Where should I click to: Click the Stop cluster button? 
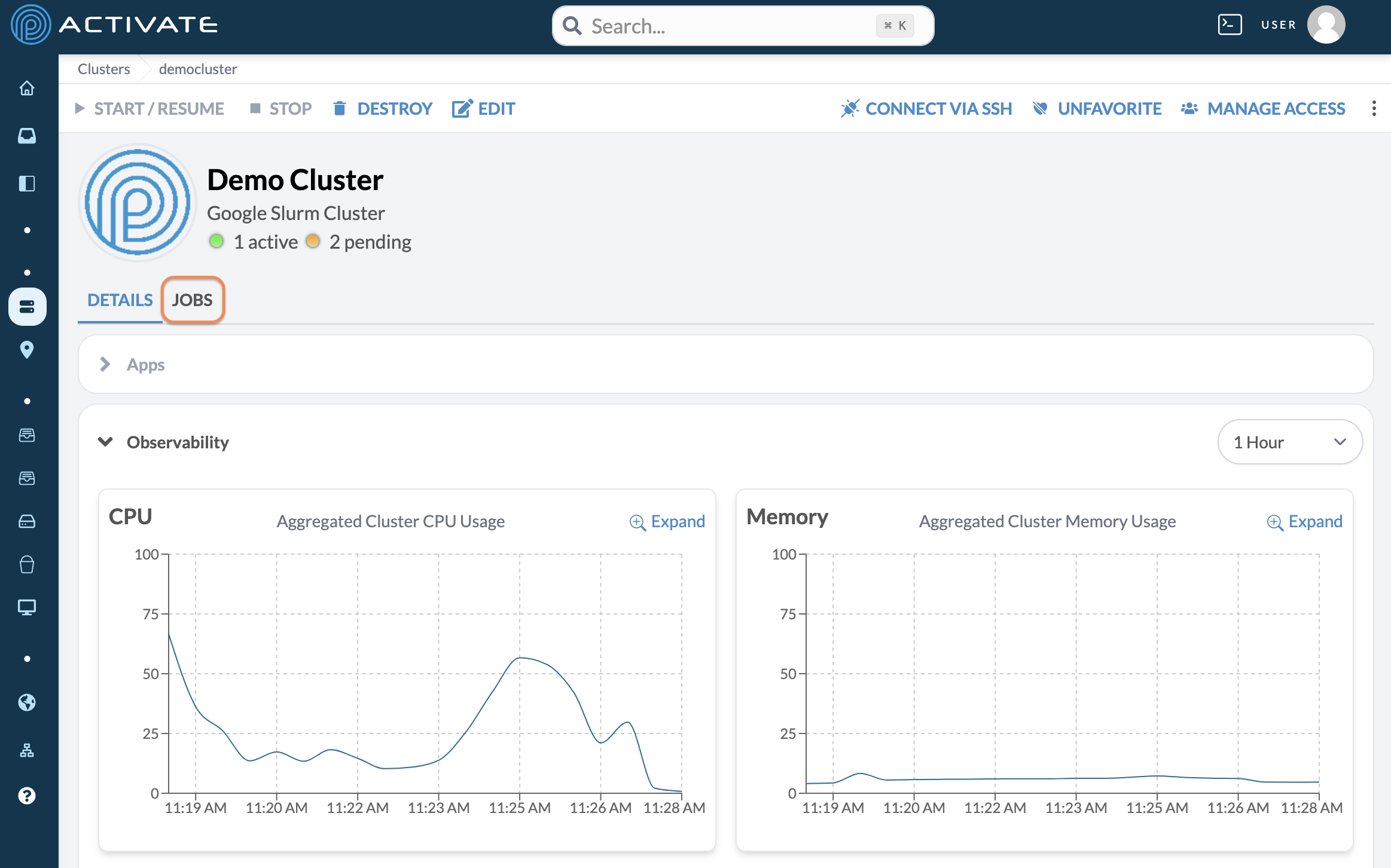pyautogui.click(x=280, y=108)
